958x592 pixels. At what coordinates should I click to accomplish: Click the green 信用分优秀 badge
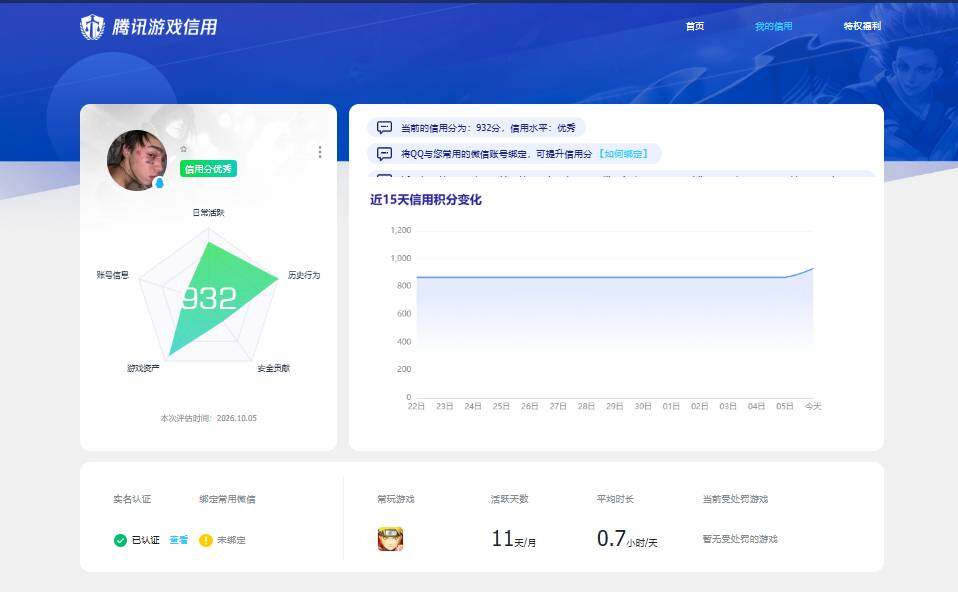tap(208, 169)
